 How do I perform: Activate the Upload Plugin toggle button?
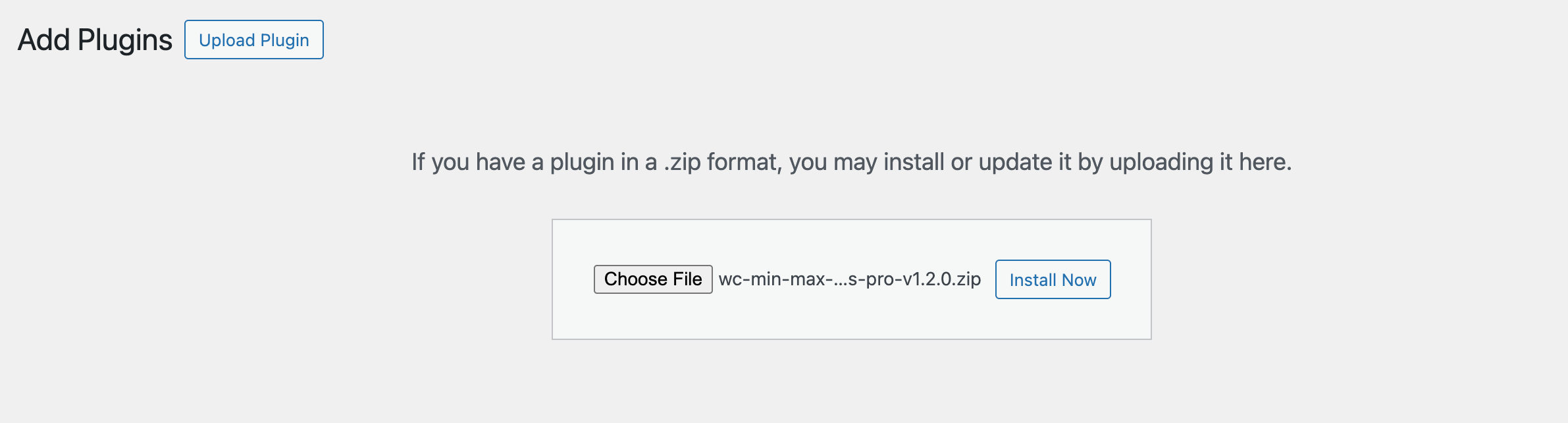coord(253,40)
